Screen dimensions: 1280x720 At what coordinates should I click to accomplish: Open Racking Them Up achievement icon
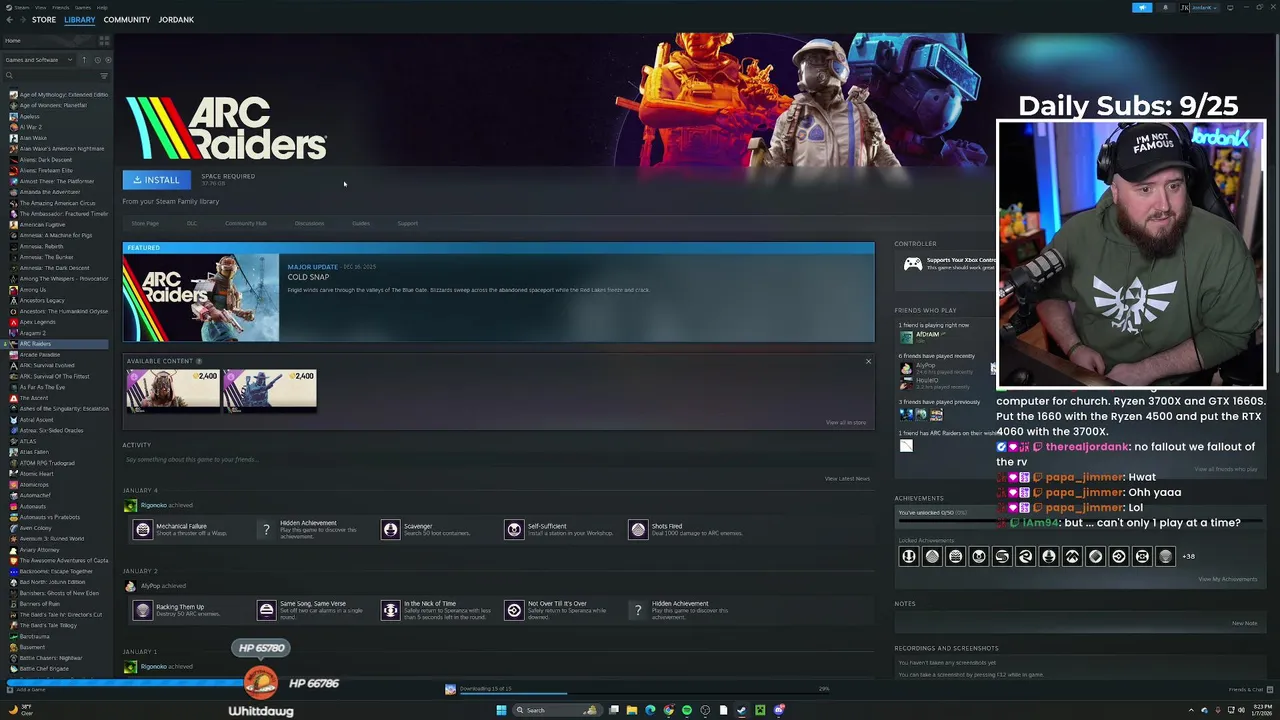point(143,610)
